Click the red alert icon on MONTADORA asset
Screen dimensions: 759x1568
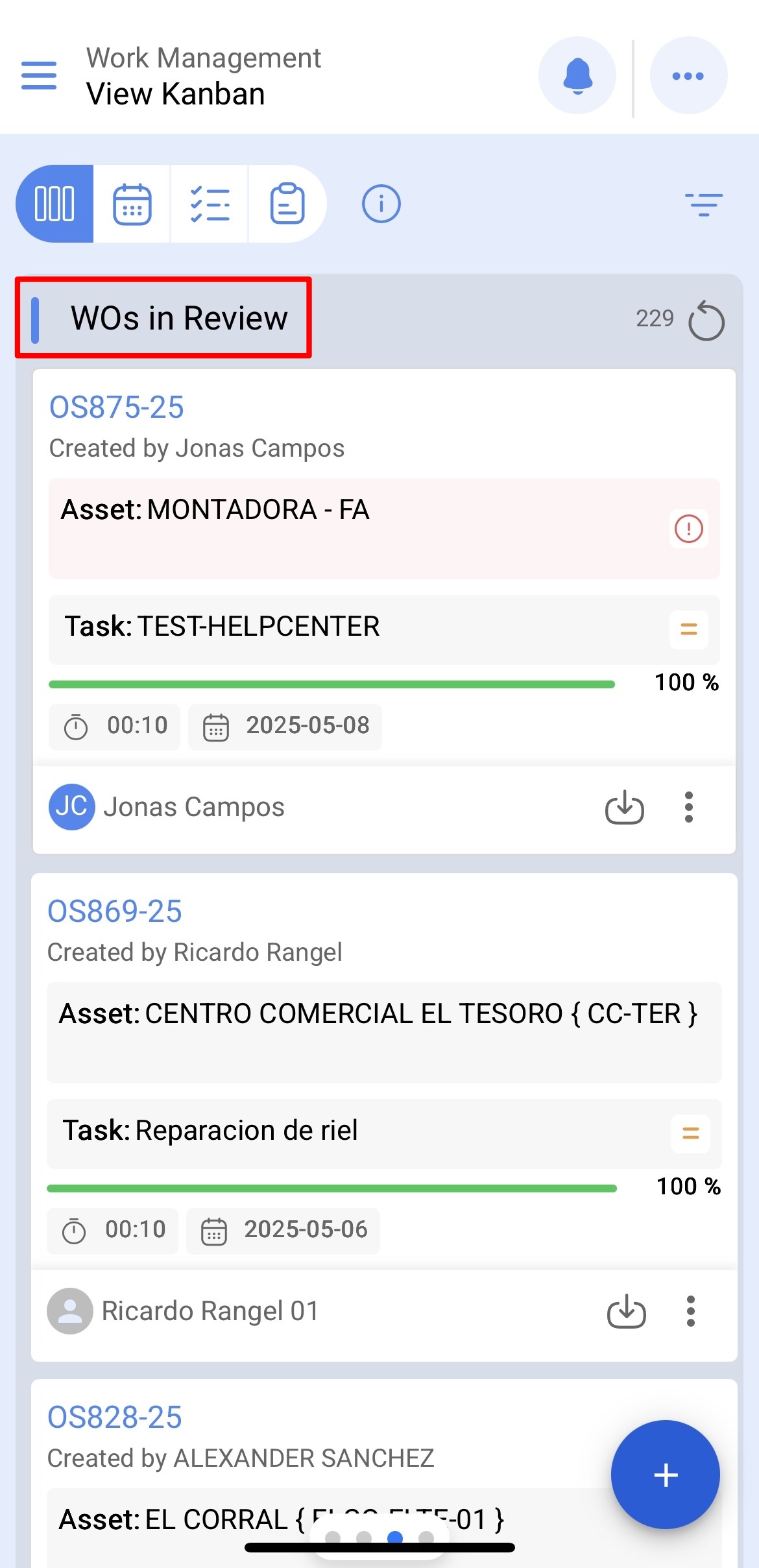(x=688, y=528)
